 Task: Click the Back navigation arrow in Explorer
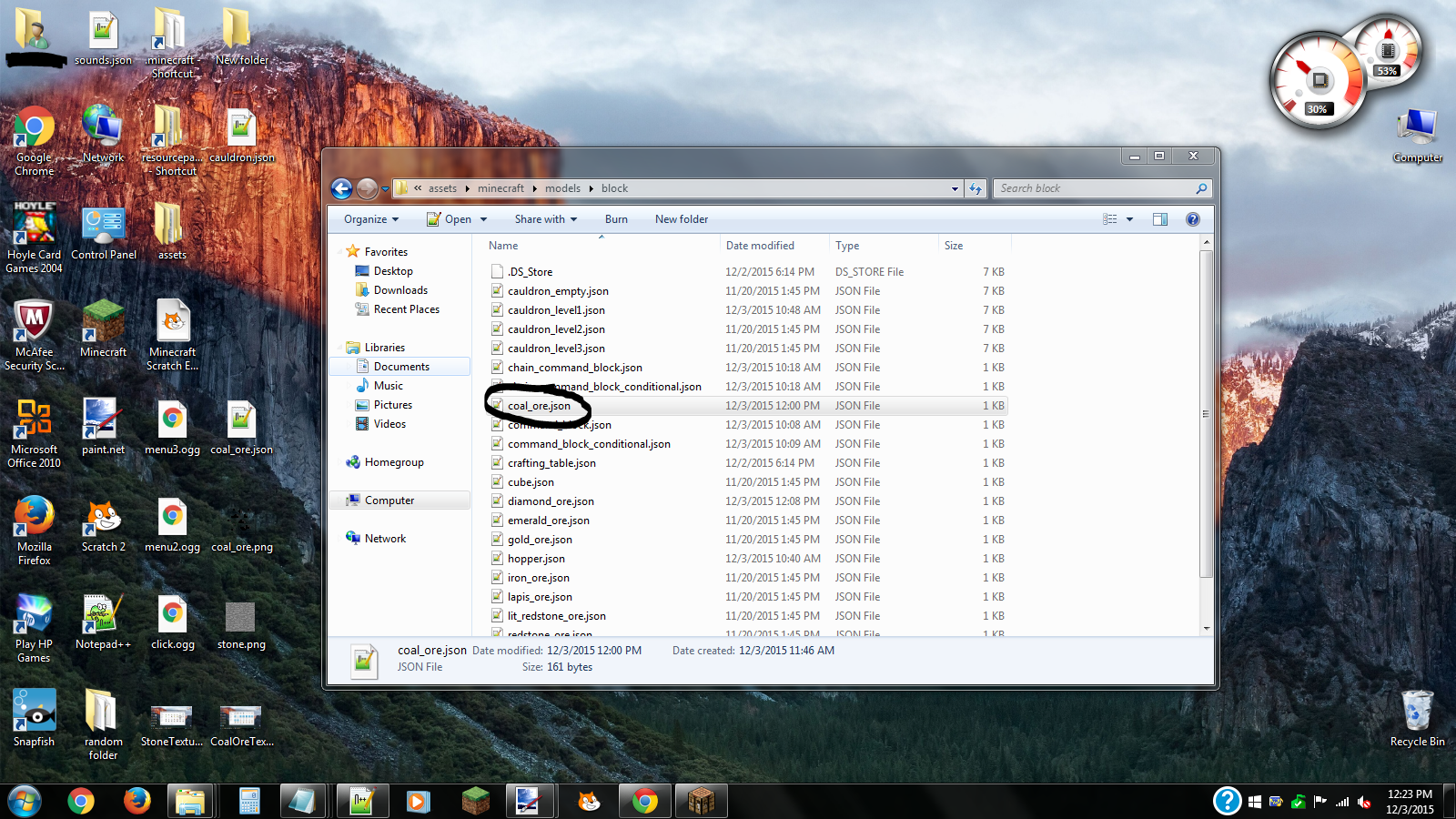tap(341, 188)
